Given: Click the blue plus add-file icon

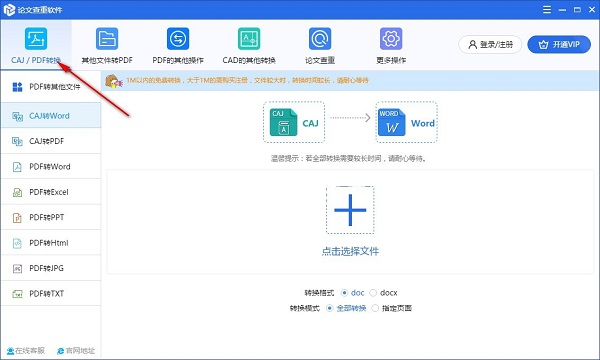Looking at the screenshot, I should (350, 210).
